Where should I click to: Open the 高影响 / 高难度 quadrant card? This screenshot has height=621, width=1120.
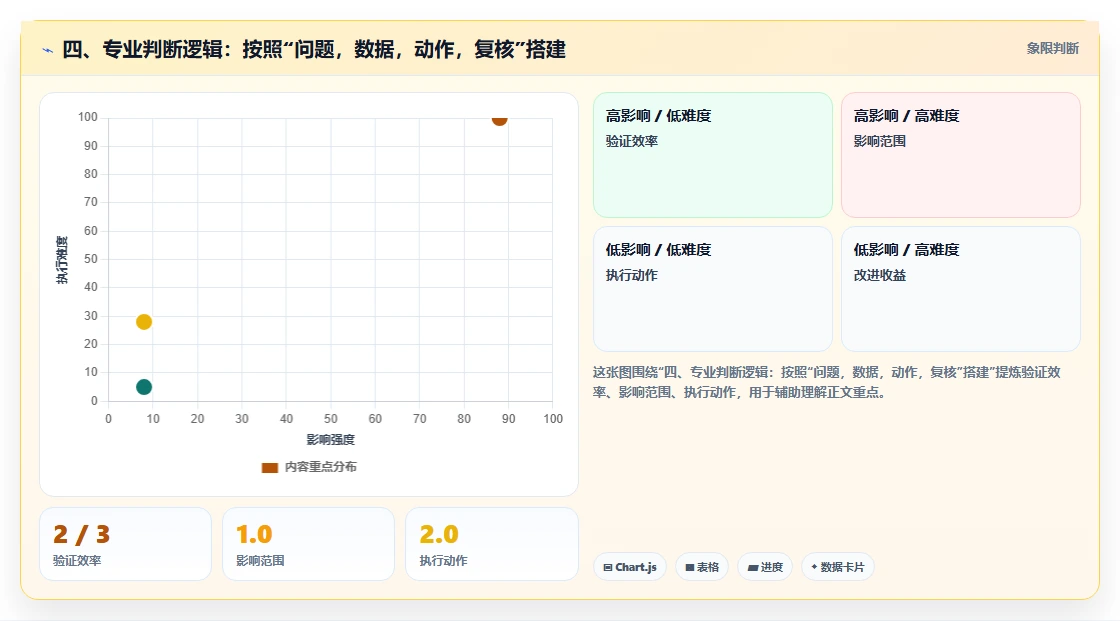(x=961, y=155)
